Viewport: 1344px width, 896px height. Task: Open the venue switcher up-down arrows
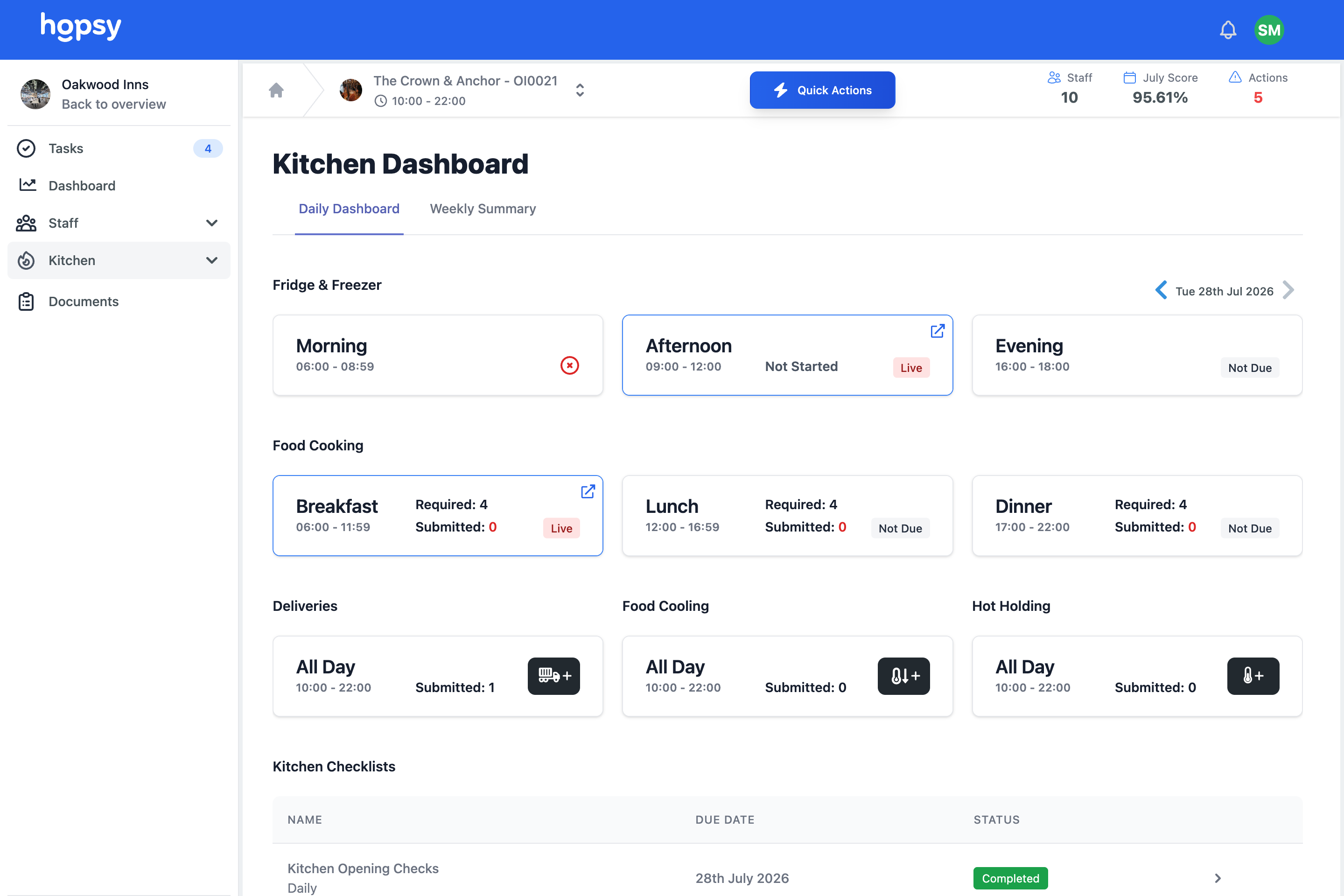tap(580, 90)
